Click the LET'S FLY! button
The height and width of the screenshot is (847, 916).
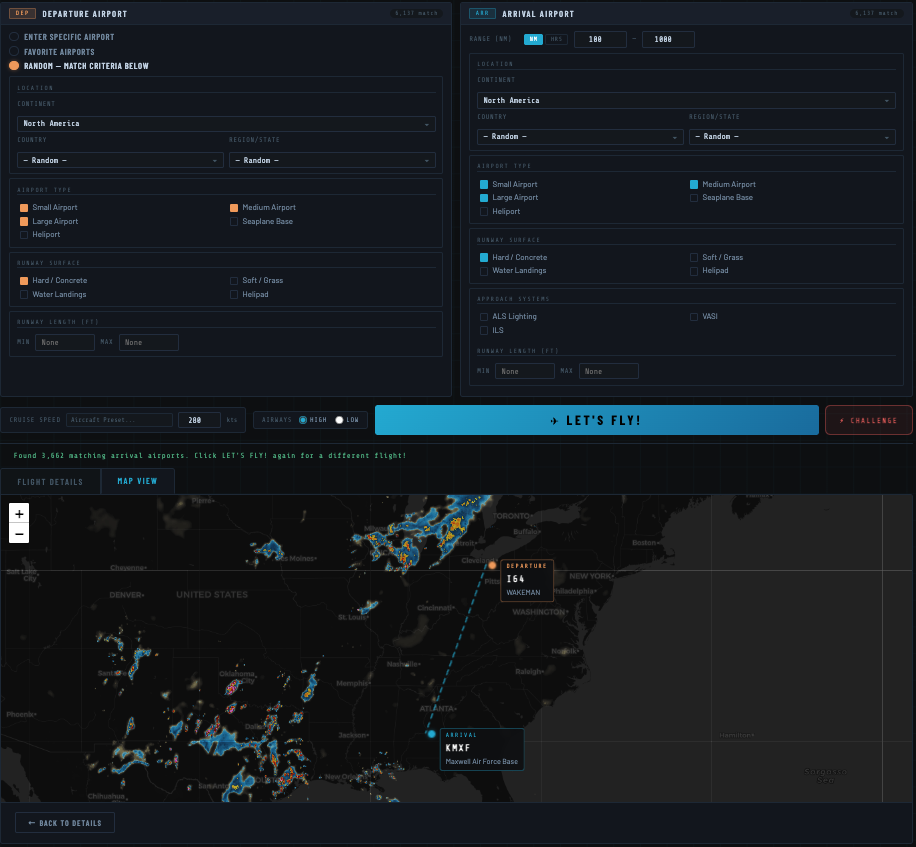click(596, 420)
